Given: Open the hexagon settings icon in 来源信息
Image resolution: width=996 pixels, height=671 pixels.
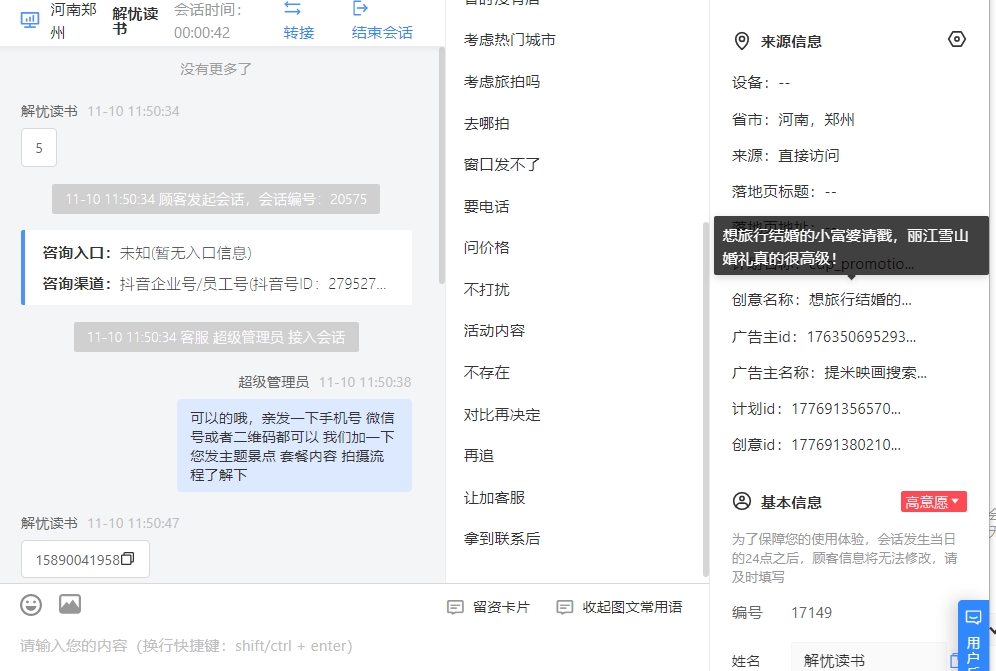Looking at the screenshot, I should pyautogui.click(x=957, y=39).
